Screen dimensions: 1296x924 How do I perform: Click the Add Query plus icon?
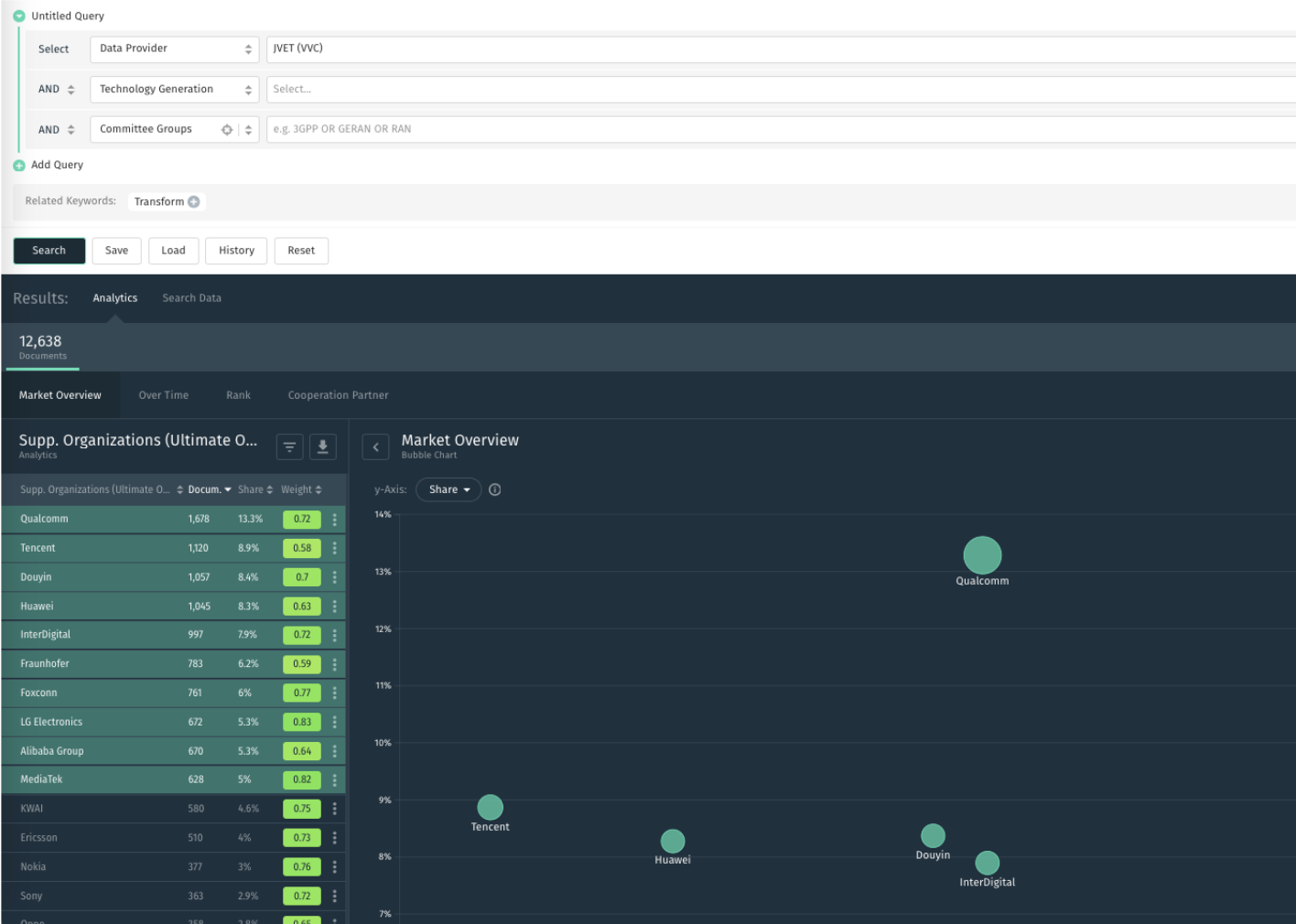[x=19, y=166]
